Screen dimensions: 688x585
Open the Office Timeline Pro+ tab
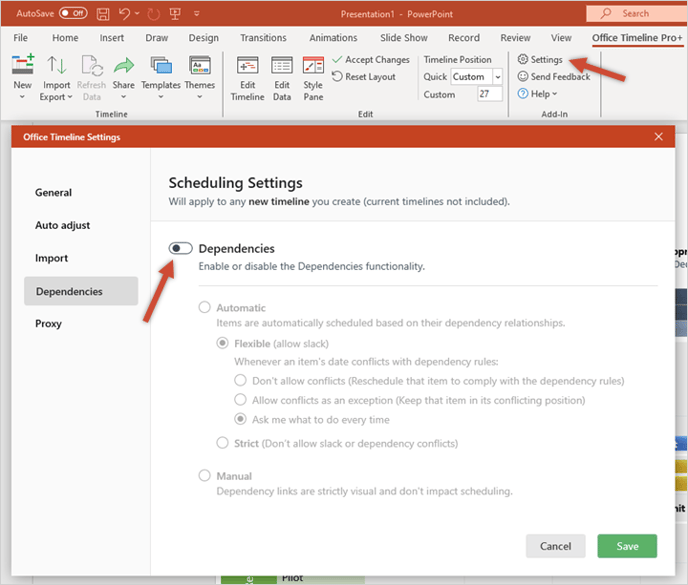click(x=637, y=38)
